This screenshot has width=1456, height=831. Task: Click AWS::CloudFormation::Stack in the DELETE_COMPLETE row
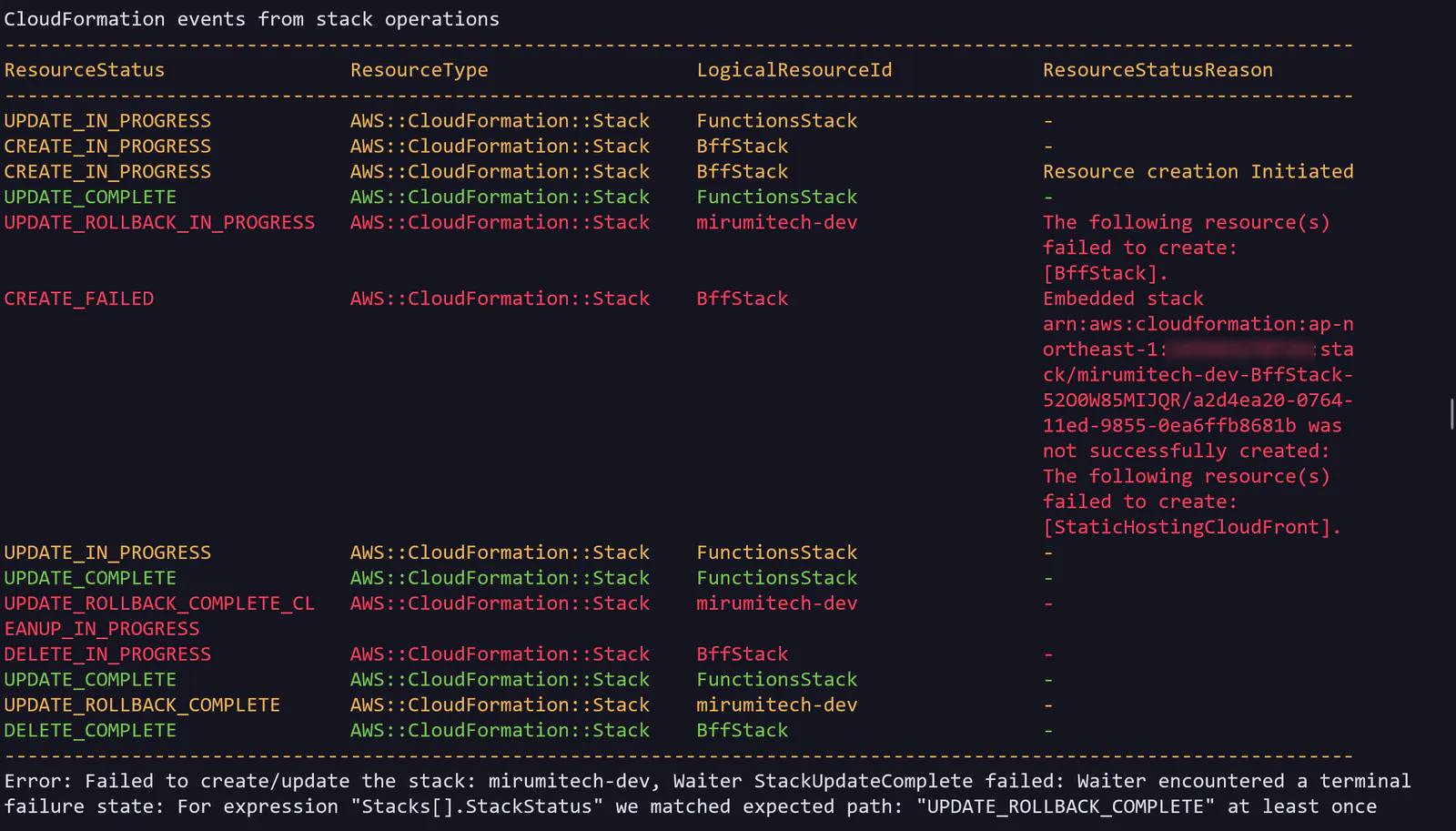click(500, 731)
